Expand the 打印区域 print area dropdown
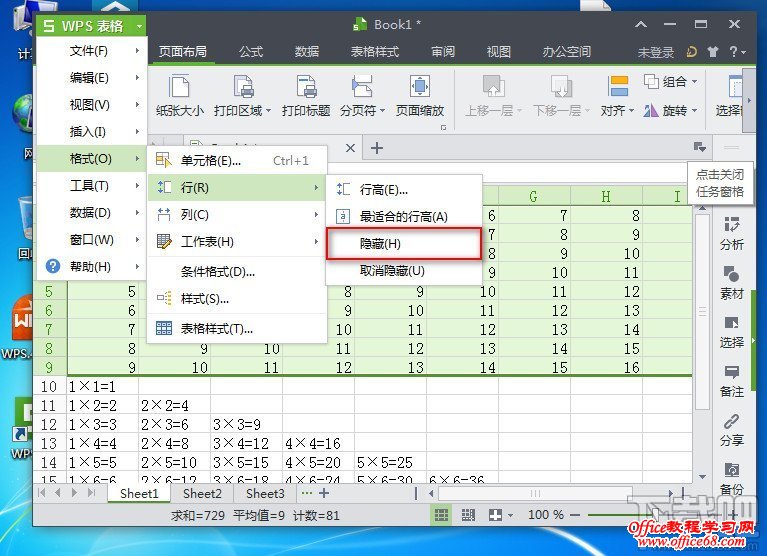This screenshot has width=767, height=556. [268, 111]
